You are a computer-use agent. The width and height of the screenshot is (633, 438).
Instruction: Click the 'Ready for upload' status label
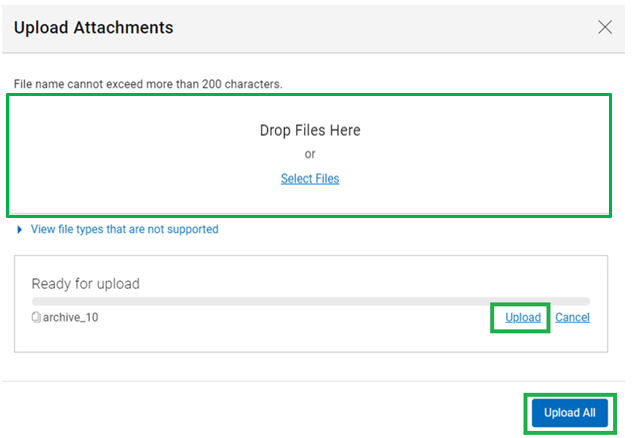point(86,284)
